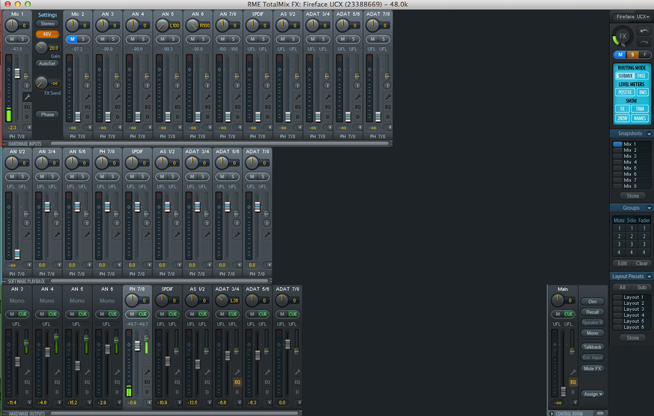This screenshot has height=416, width=654.
Task: Open wrench settings on Main control room channel
Action: coord(573,371)
